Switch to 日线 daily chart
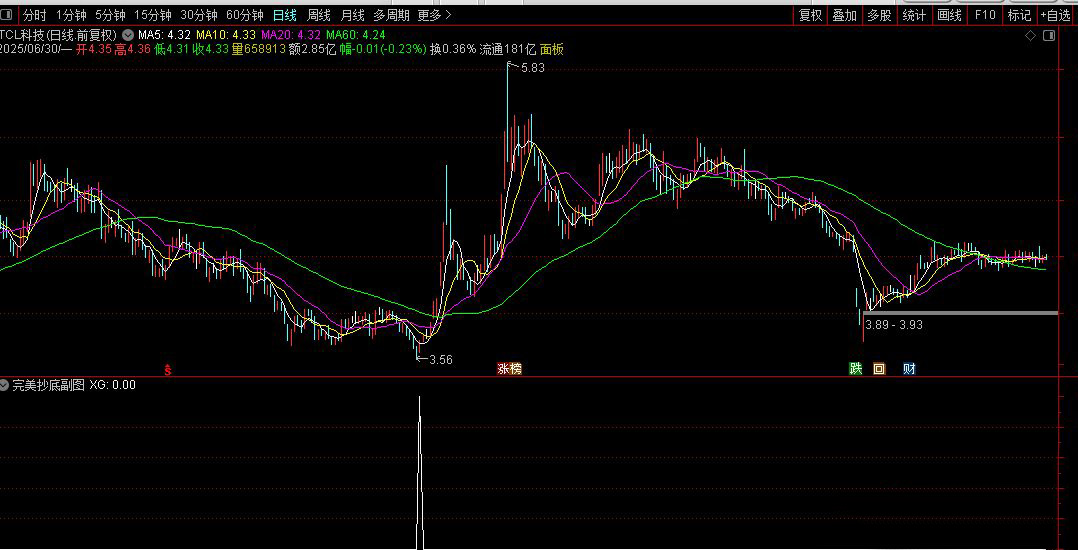 285,15
